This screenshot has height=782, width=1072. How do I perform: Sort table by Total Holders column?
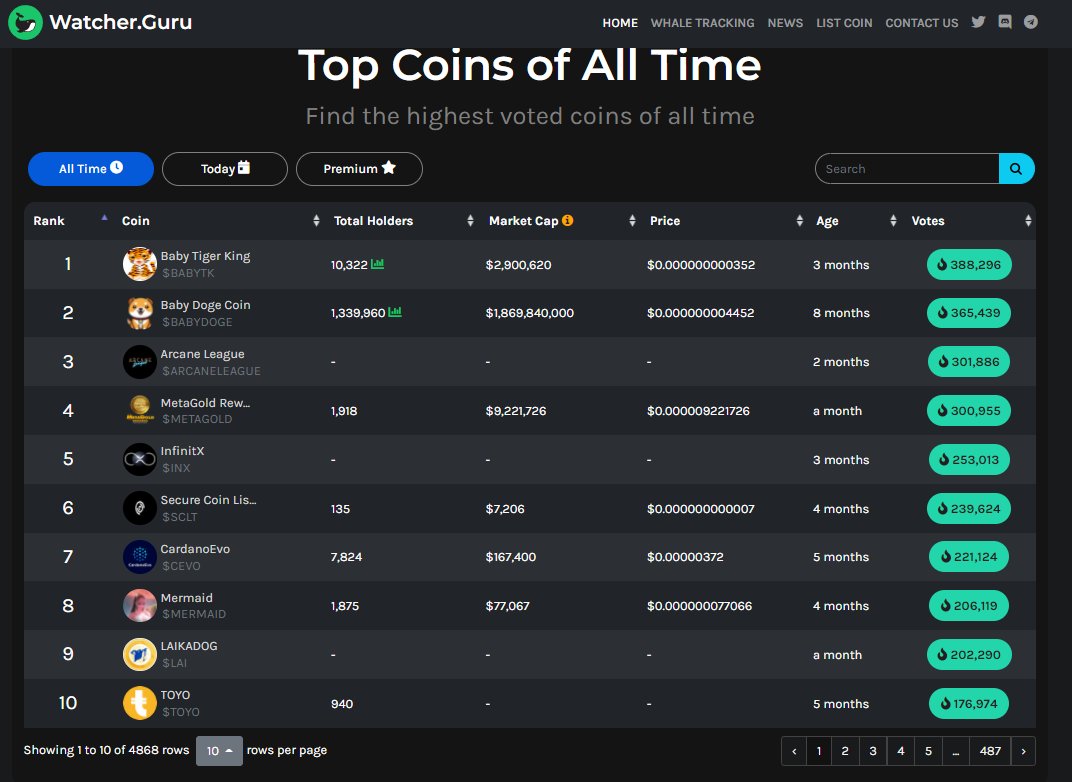click(x=403, y=221)
